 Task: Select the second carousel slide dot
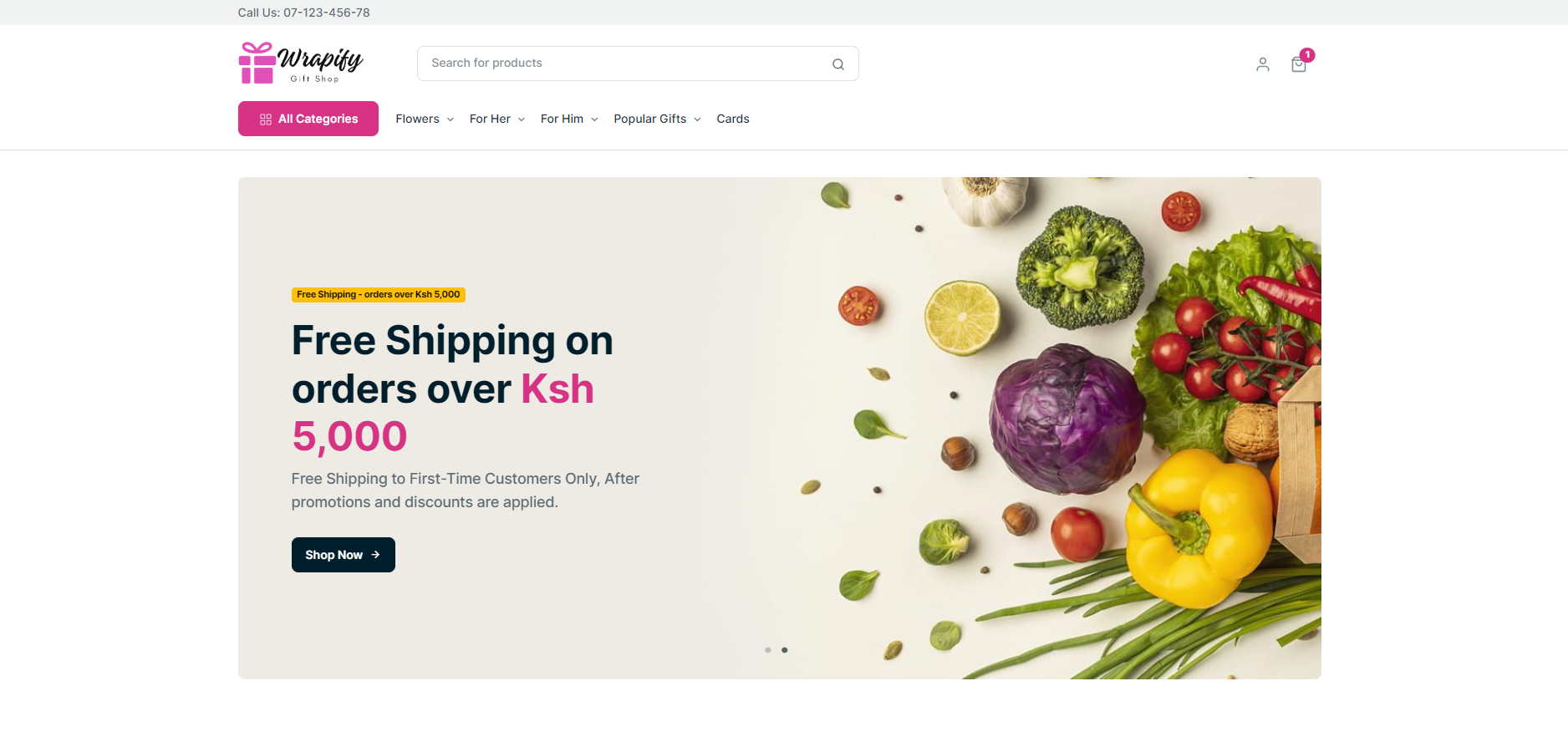point(785,650)
